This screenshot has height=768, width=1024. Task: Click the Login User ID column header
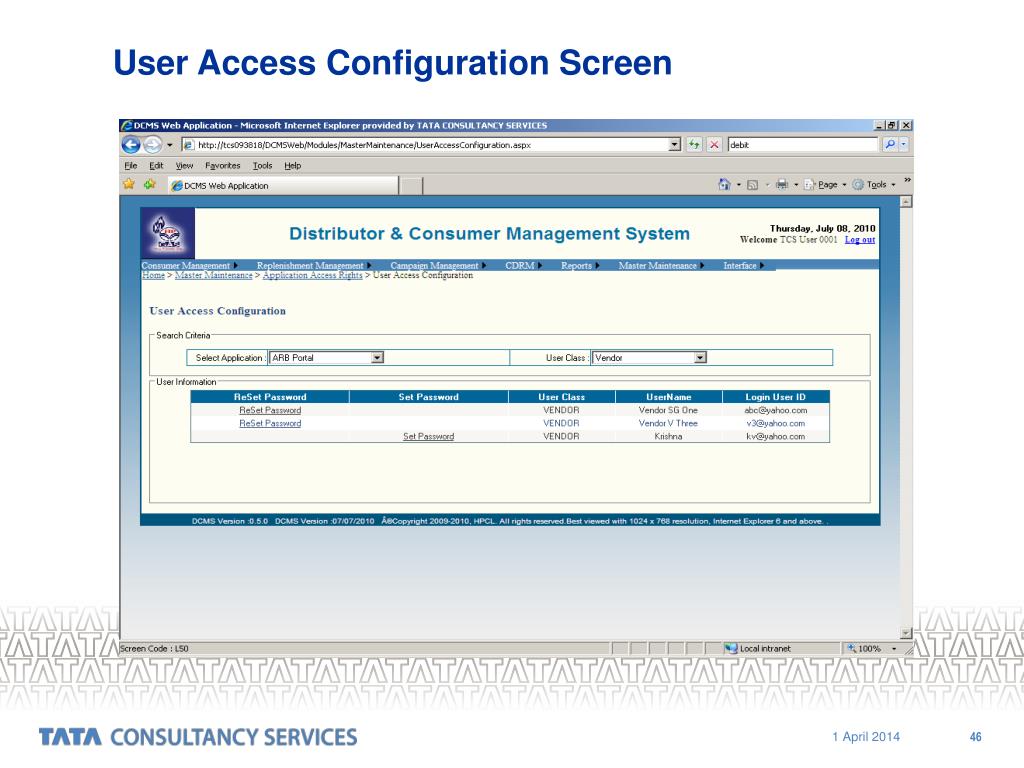pyautogui.click(x=776, y=397)
